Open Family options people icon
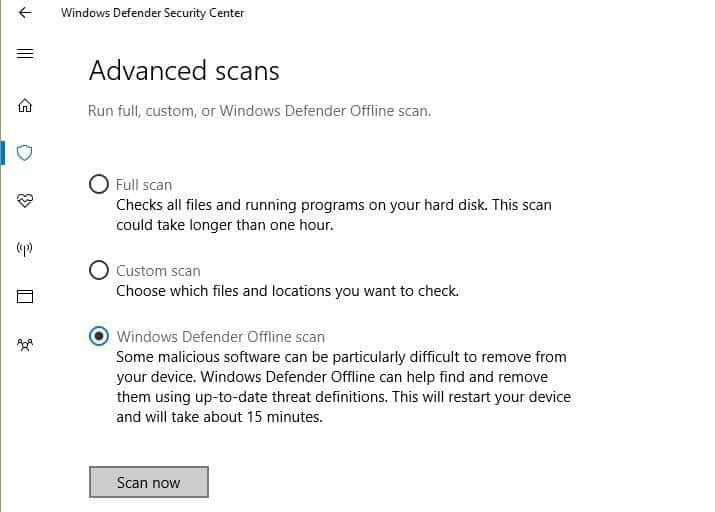Screen dimensions: 715x512 coord(25,344)
